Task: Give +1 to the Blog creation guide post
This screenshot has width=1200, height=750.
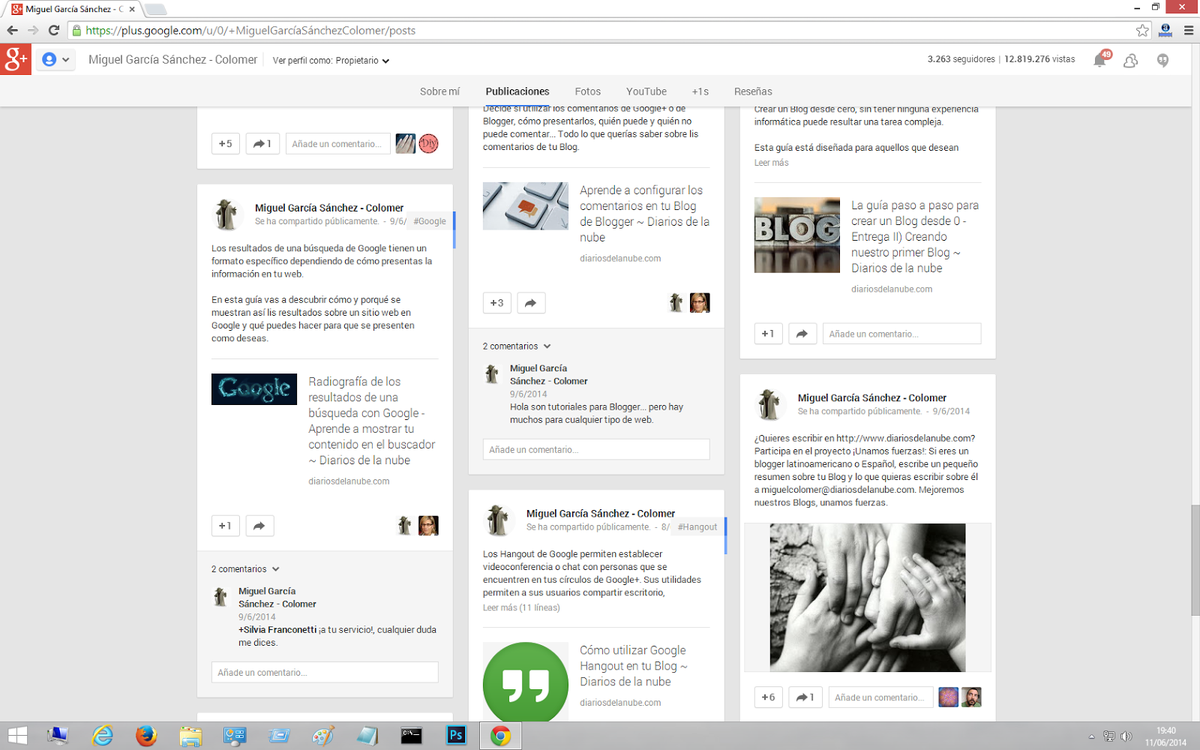Action: point(768,333)
